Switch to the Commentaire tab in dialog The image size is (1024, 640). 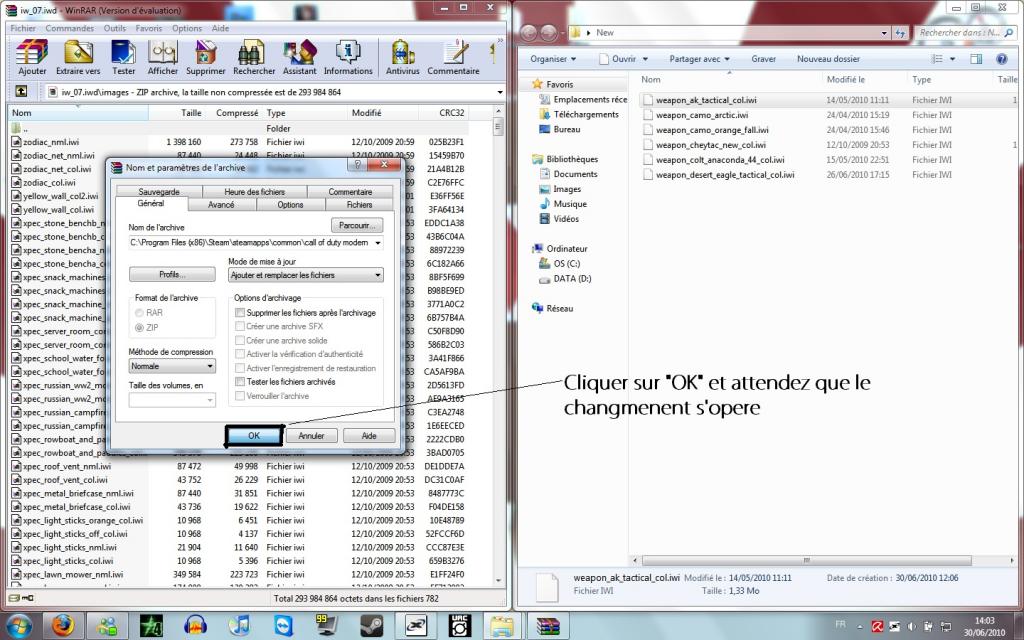(x=350, y=192)
